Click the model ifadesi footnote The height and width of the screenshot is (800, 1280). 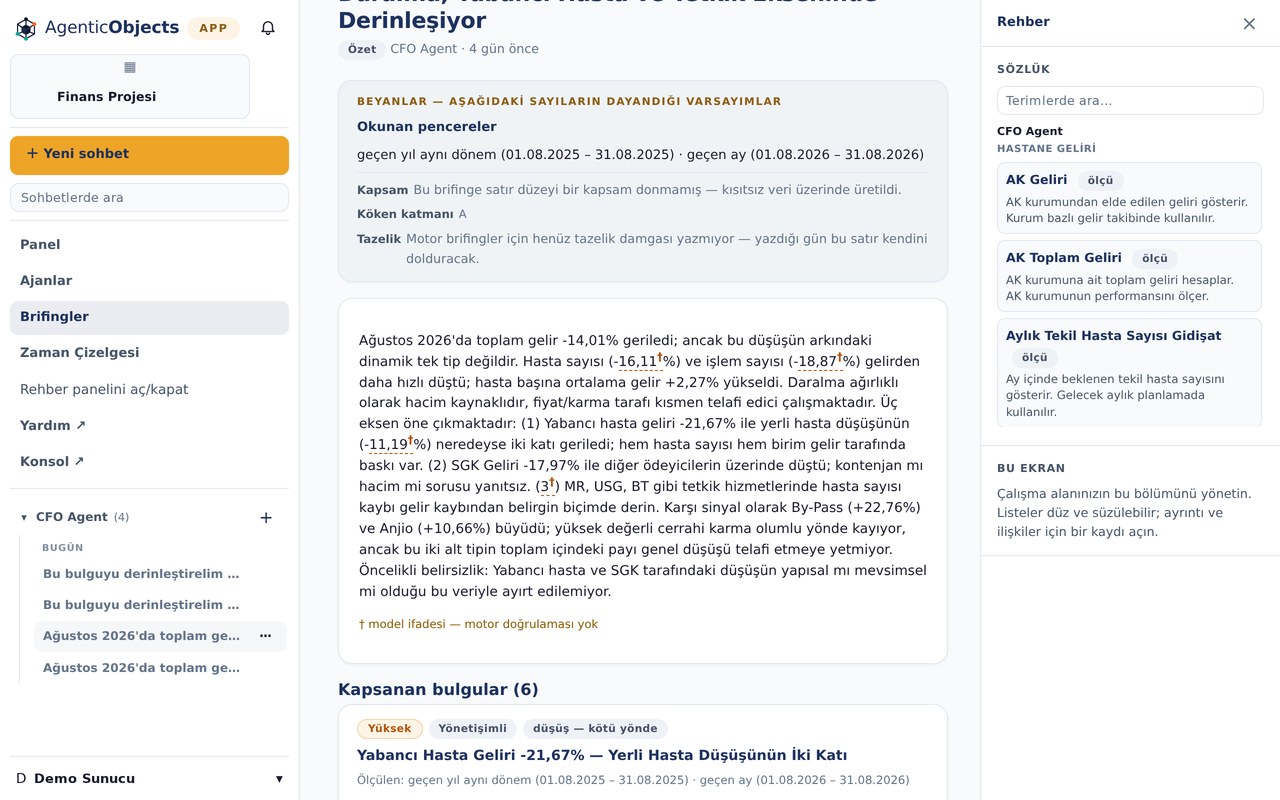pyautogui.click(x=478, y=624)
